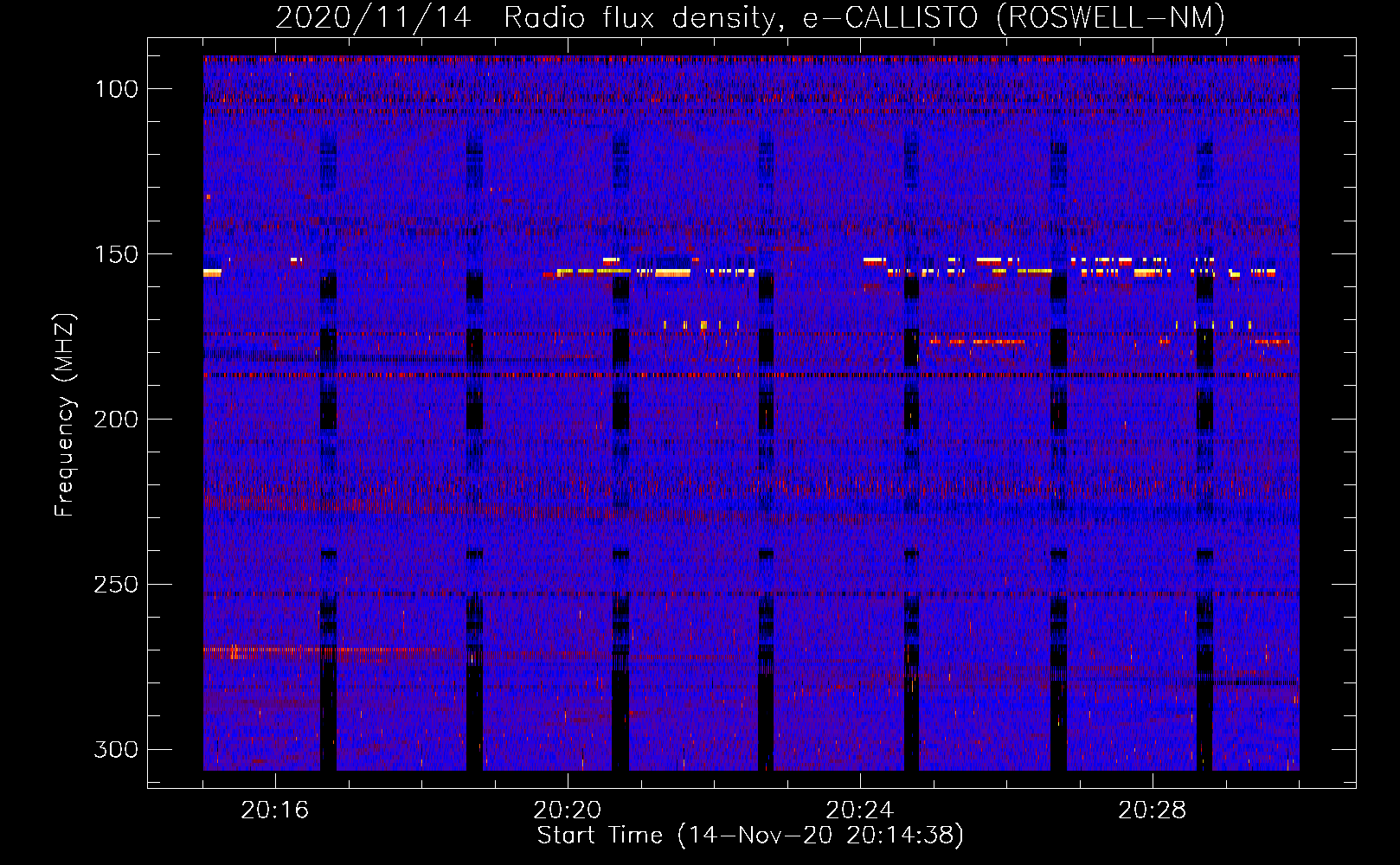Screen dimensions: 1400x865
Task: Click the 'Start Time (14-Nov-20 20:14:38)' label
Action: point(750,836)
